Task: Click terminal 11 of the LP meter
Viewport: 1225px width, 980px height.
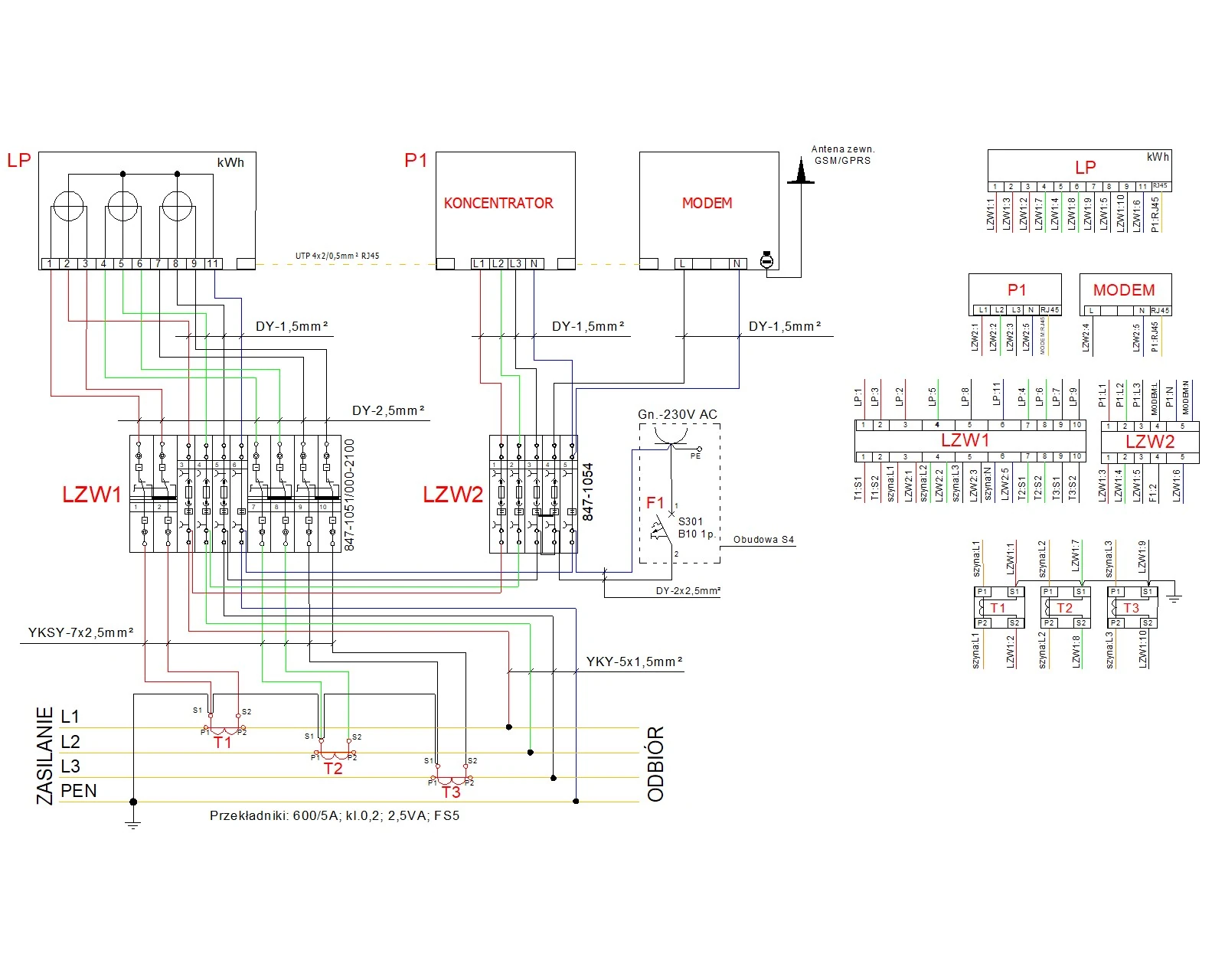Action: 213,263
